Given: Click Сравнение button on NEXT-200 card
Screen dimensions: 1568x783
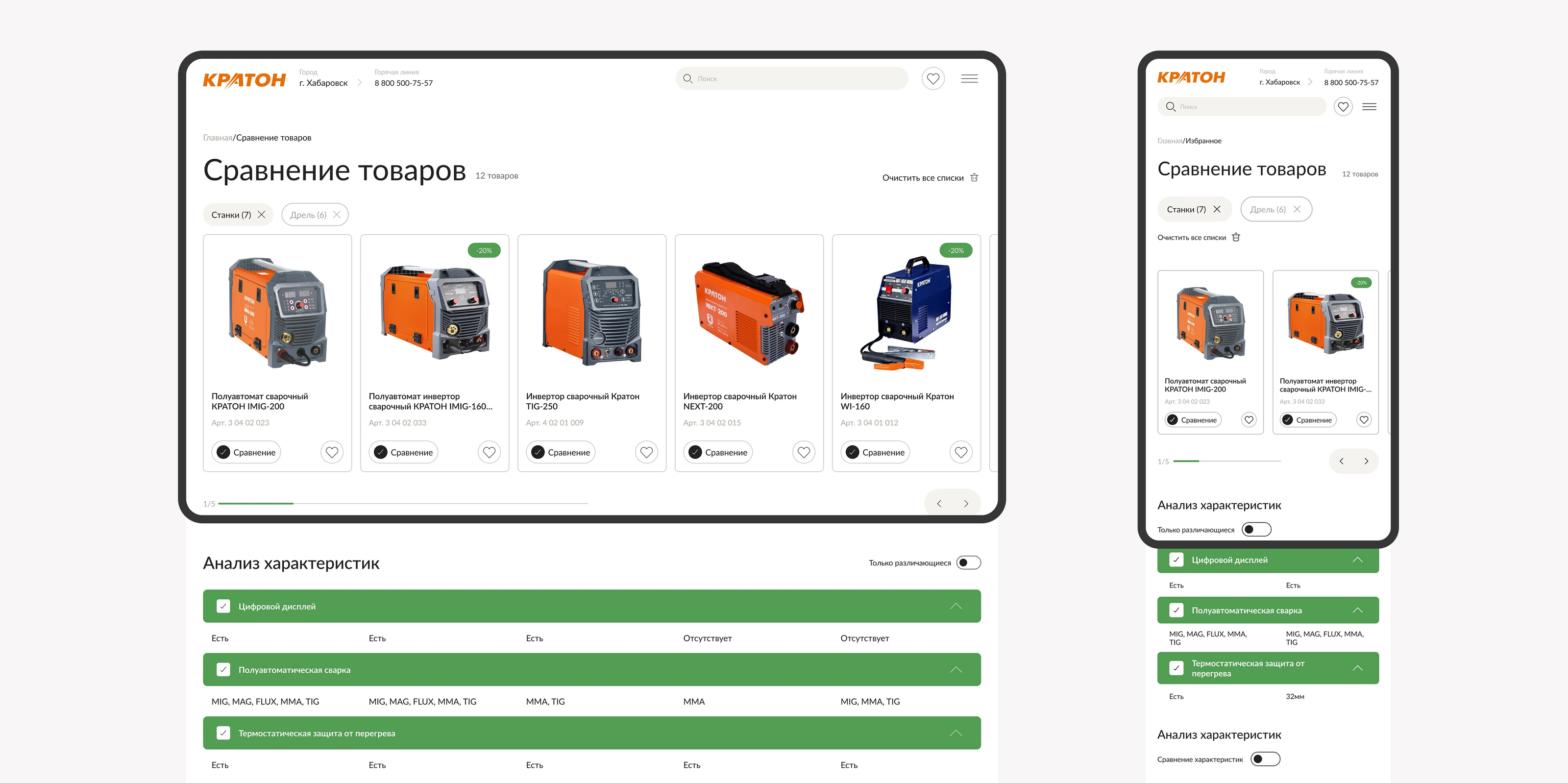Looking at the screenshot, I should pos(718,452).
